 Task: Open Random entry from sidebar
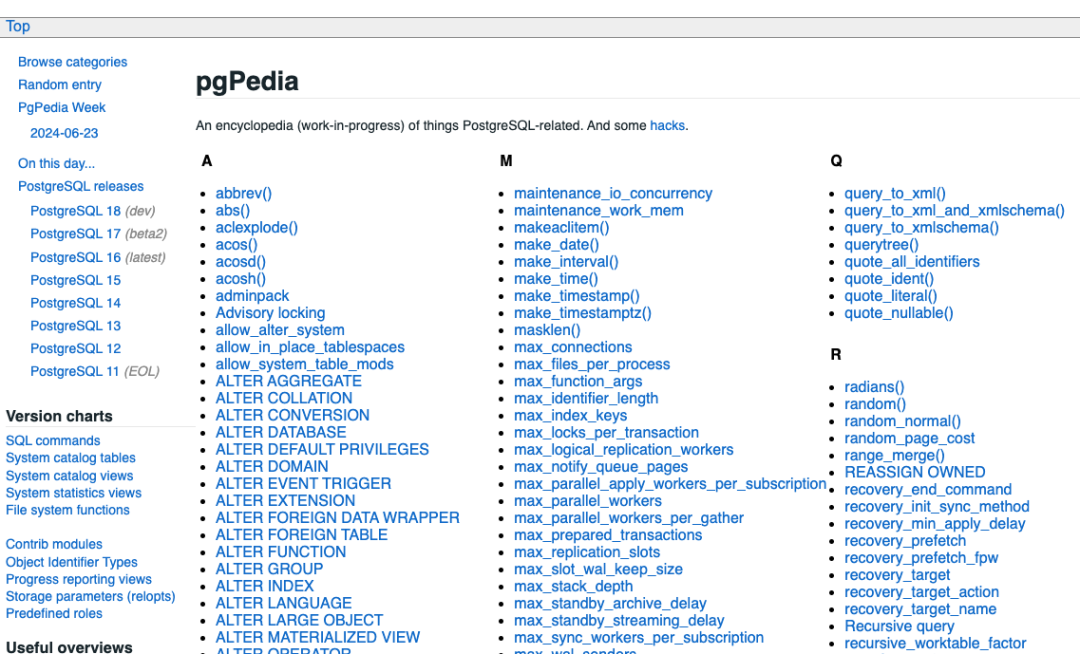tap(60, 85)
